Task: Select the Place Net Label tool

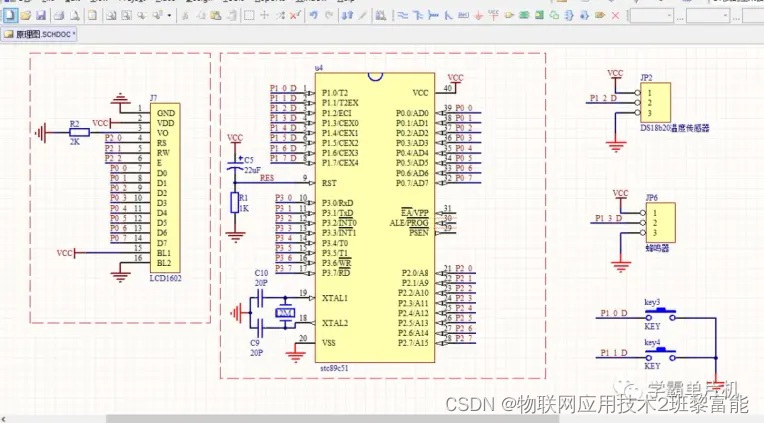Action: pyautogui.click(x=463, y=16)
